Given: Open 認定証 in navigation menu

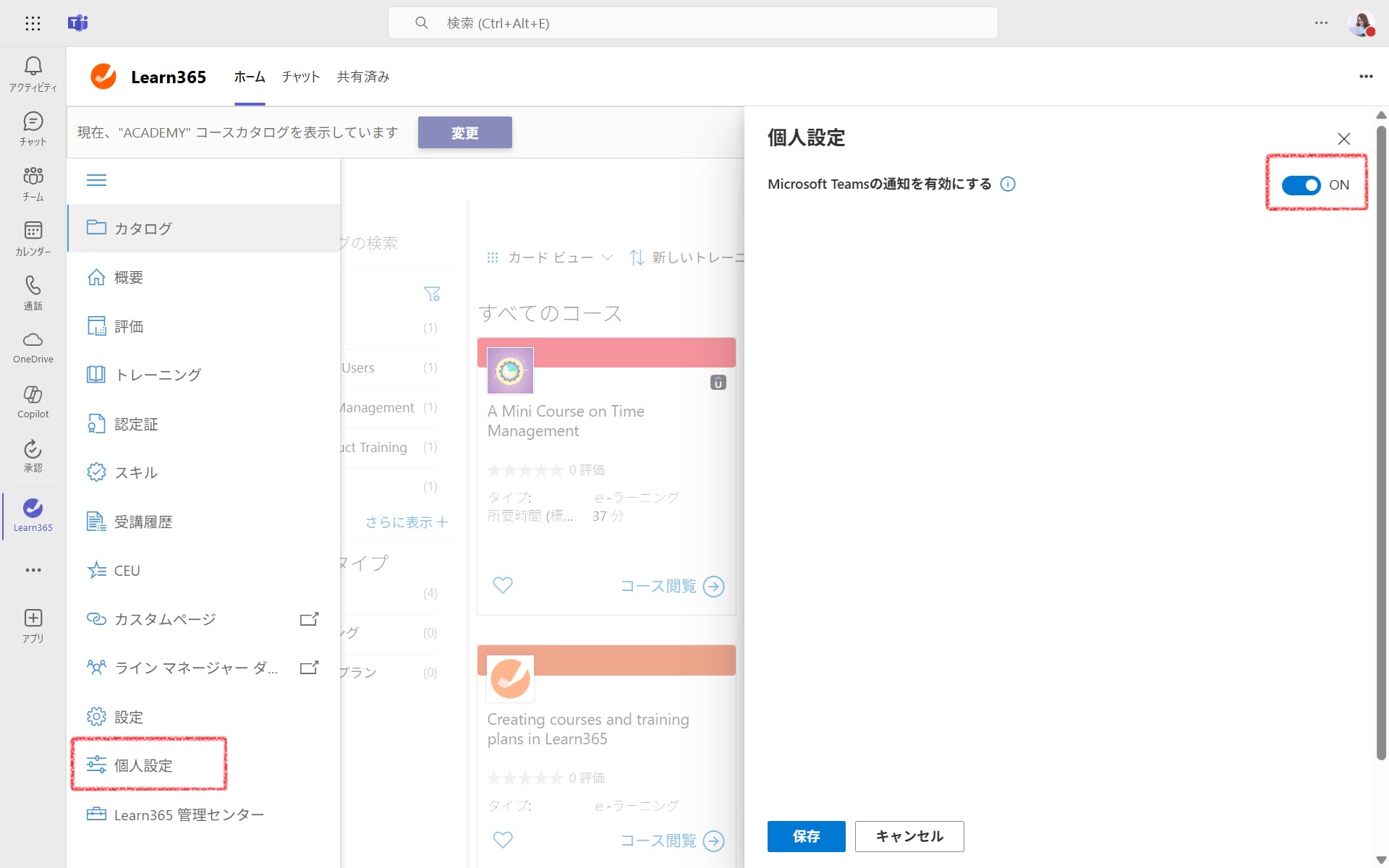Looking at the screenshot, I should tap(204, 424).
